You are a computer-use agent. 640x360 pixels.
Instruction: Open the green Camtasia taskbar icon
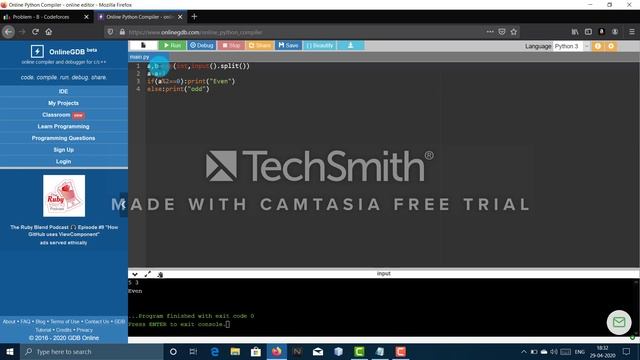tap(359, 351)
